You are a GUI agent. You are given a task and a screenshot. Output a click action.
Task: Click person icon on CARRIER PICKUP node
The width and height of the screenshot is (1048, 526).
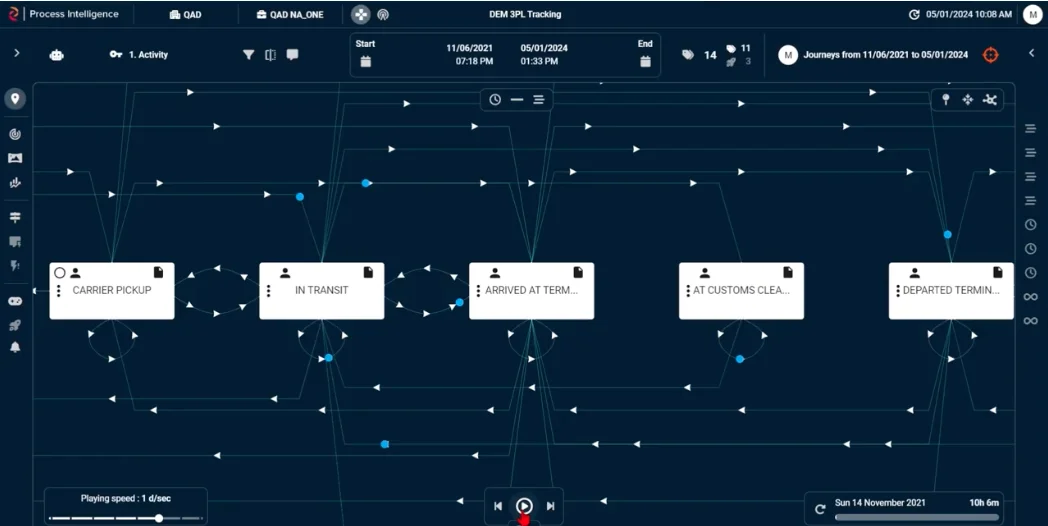coord(76,273)
